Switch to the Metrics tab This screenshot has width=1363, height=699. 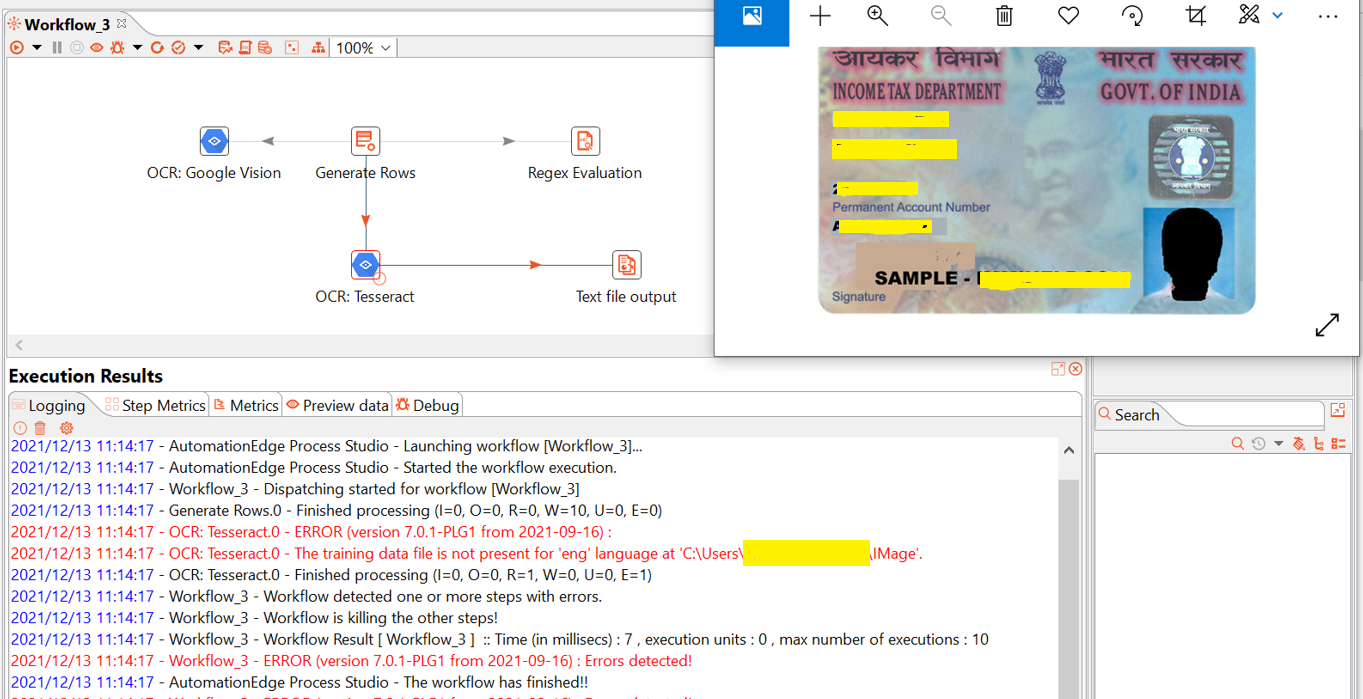[246, 405]
